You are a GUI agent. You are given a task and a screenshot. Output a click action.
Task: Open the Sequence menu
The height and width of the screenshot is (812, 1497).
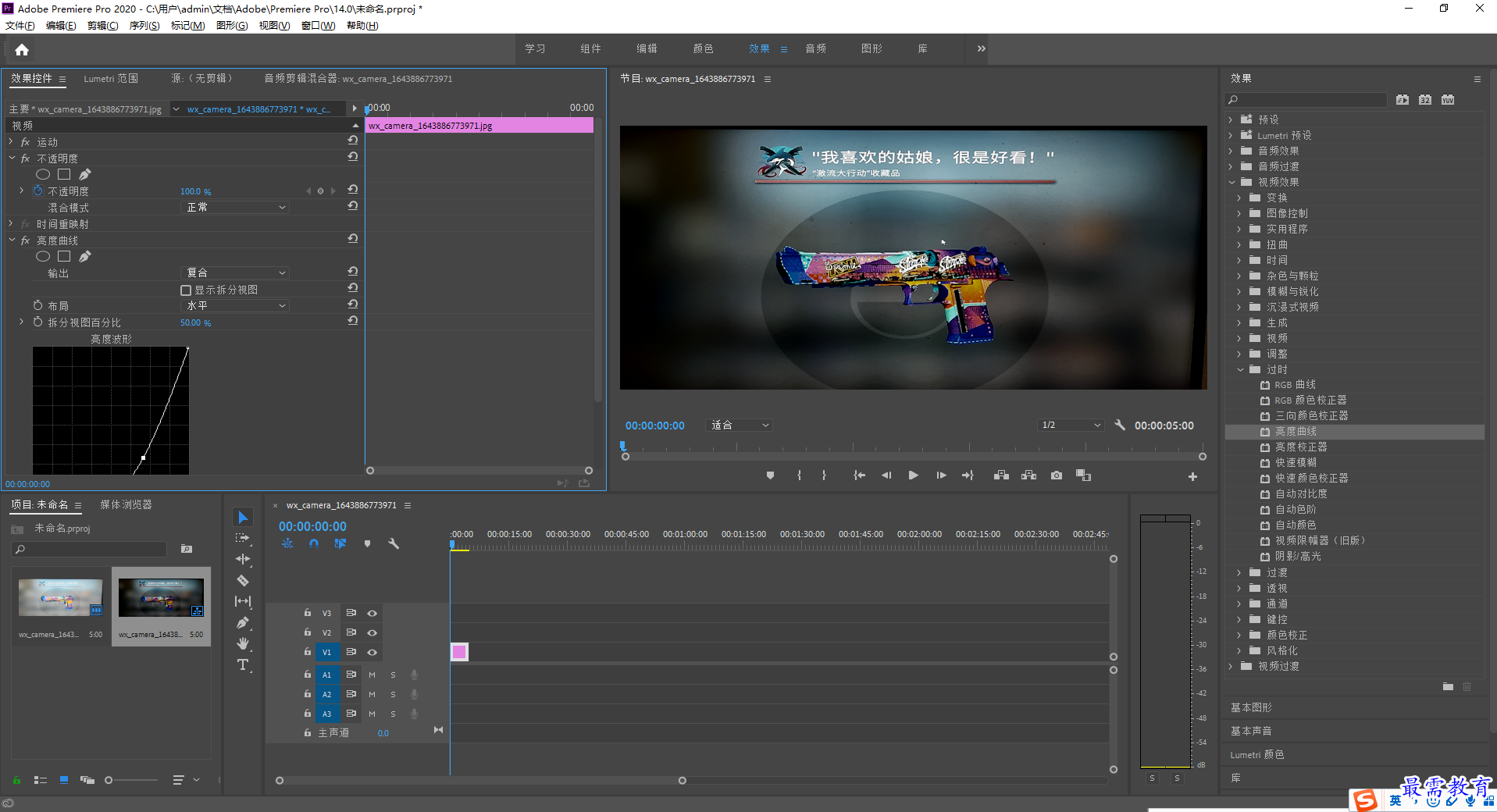point(144,26)
